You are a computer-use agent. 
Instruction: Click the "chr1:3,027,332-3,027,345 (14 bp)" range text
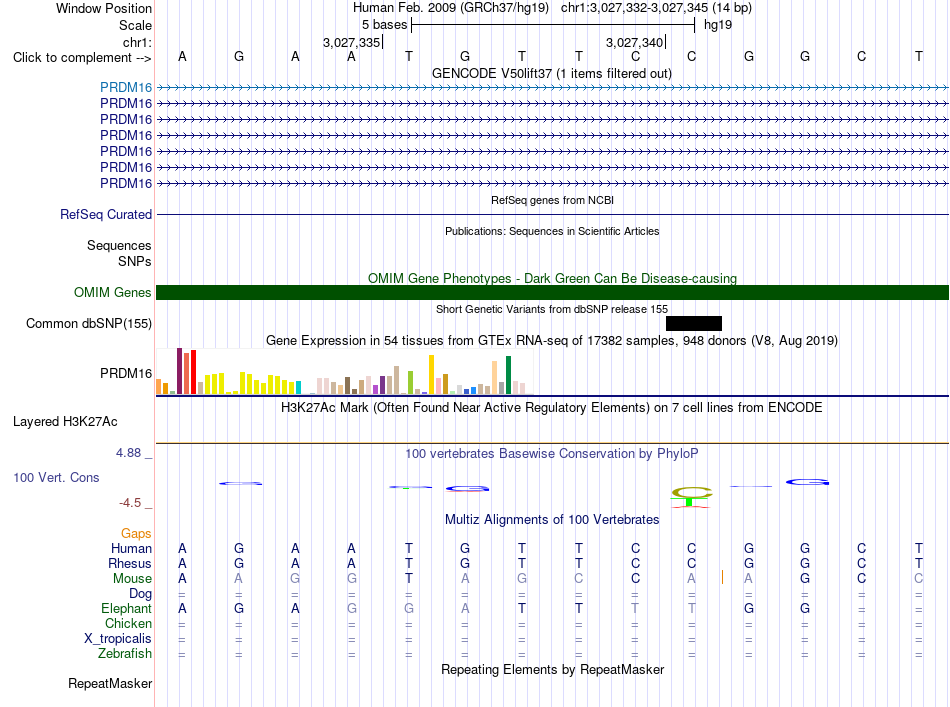pyautogui.click(x=656, y=8)
